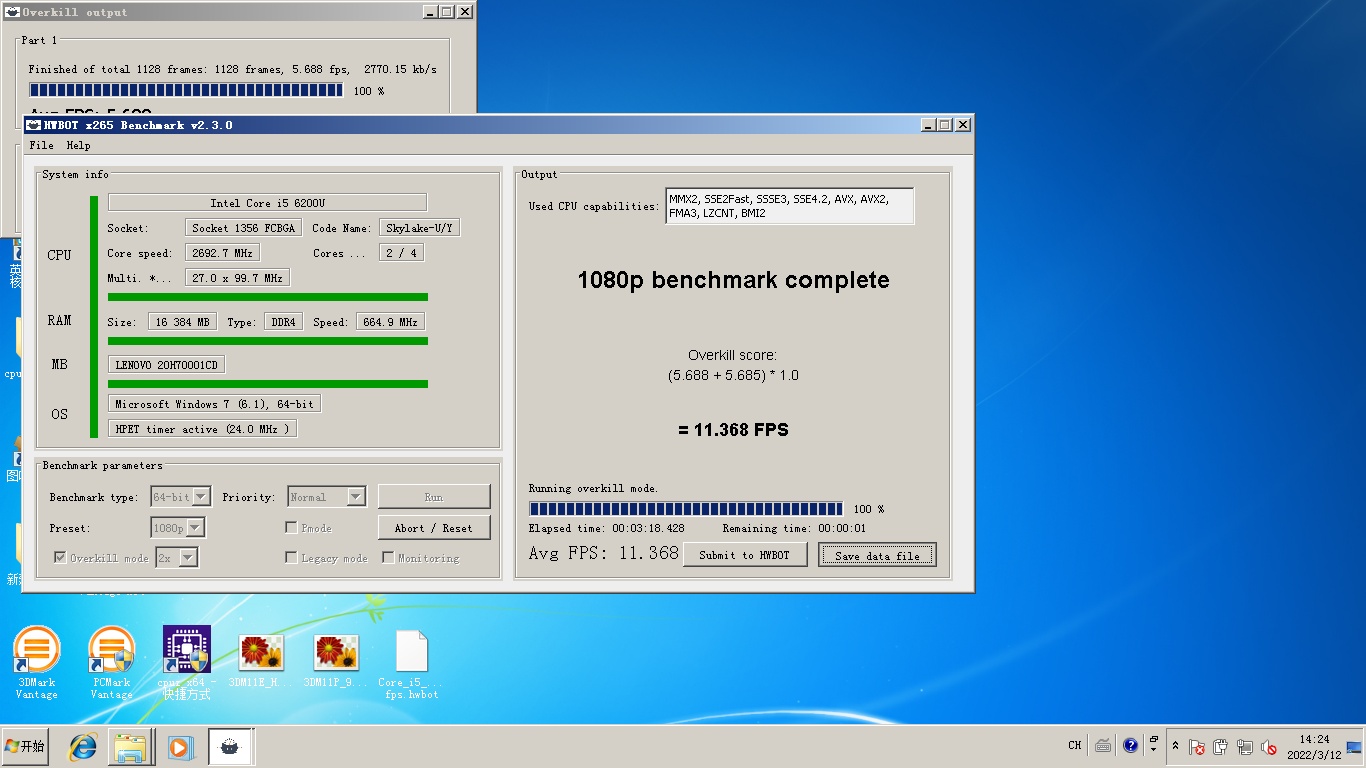
Task: Click the muted volume tray icon
Action: click(1269, 747)
